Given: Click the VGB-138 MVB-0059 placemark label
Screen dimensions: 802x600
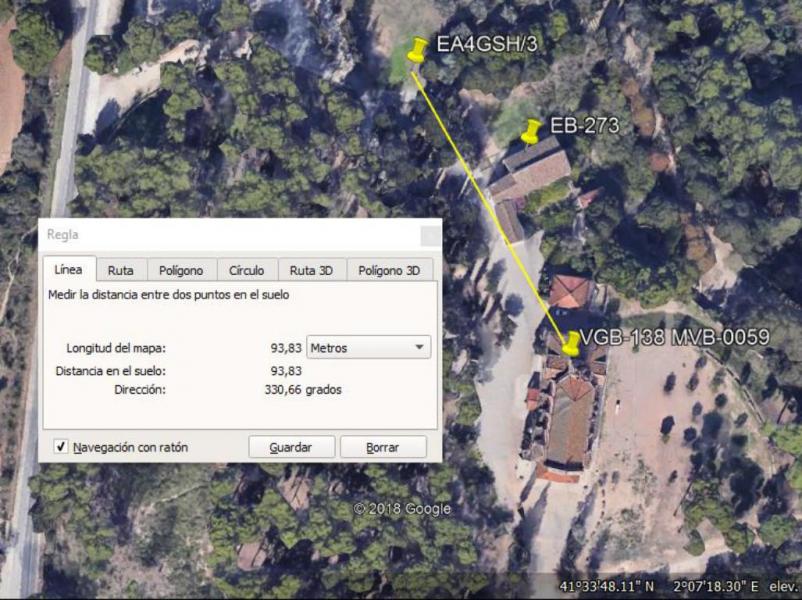Looking at the screenshot, I should coord(675,337).
